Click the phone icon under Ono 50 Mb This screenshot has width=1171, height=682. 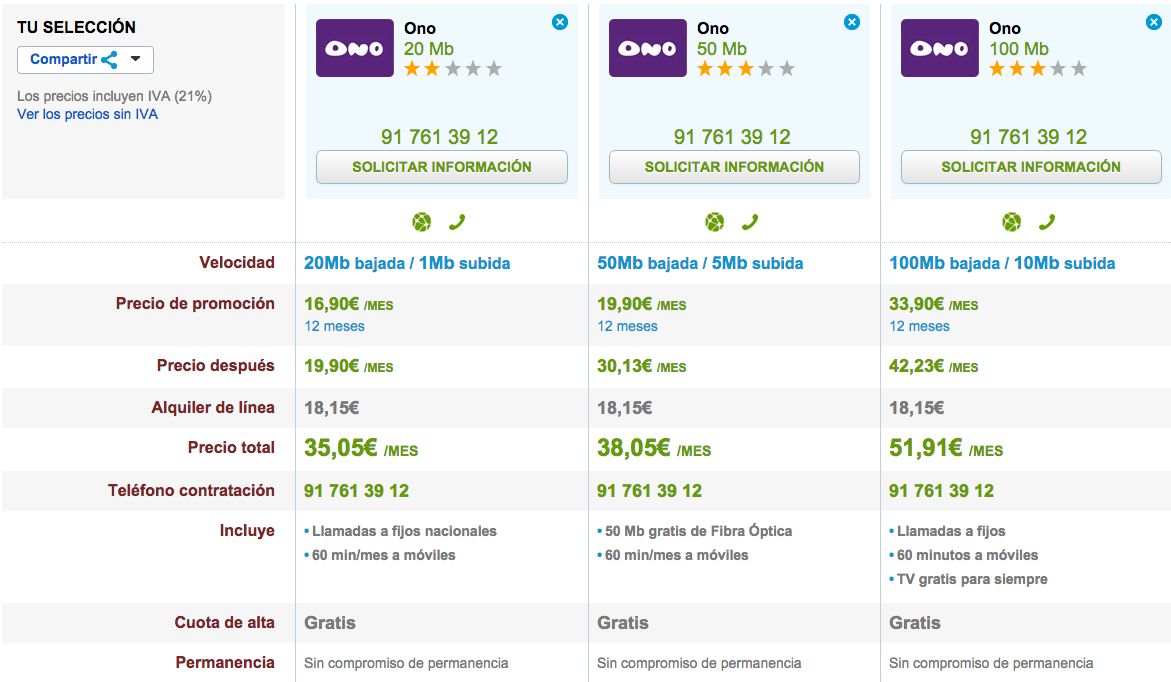(750, 222)
